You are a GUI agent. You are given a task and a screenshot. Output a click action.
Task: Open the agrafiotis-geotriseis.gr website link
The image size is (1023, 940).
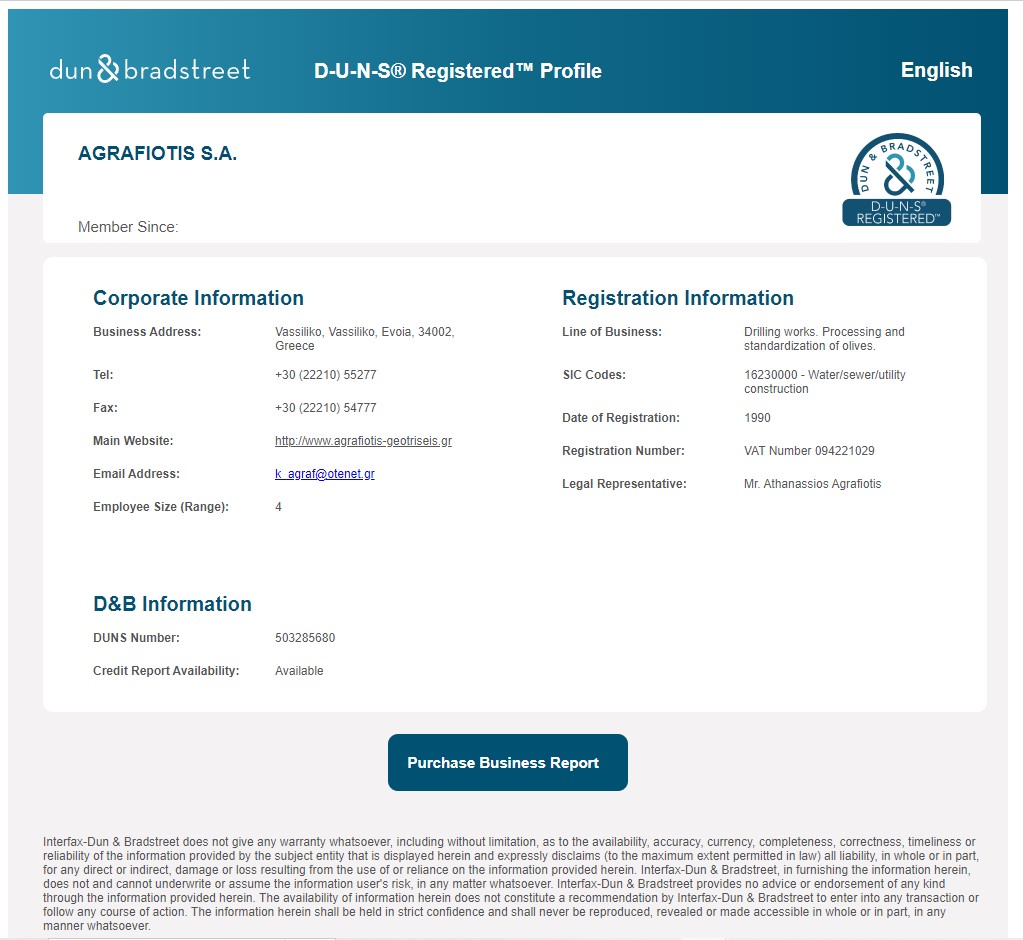(x=363, y=441)
